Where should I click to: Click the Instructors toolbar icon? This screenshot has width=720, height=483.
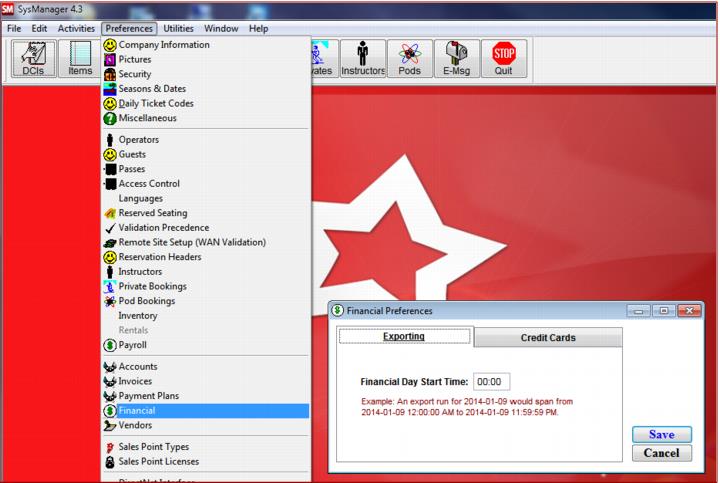[x=362, y=59]
